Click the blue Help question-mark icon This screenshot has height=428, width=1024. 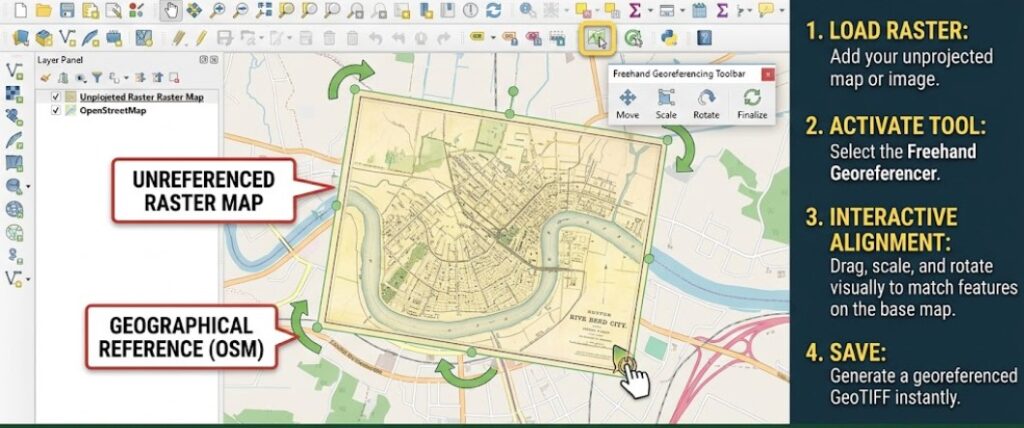click(x=703, y=38)
